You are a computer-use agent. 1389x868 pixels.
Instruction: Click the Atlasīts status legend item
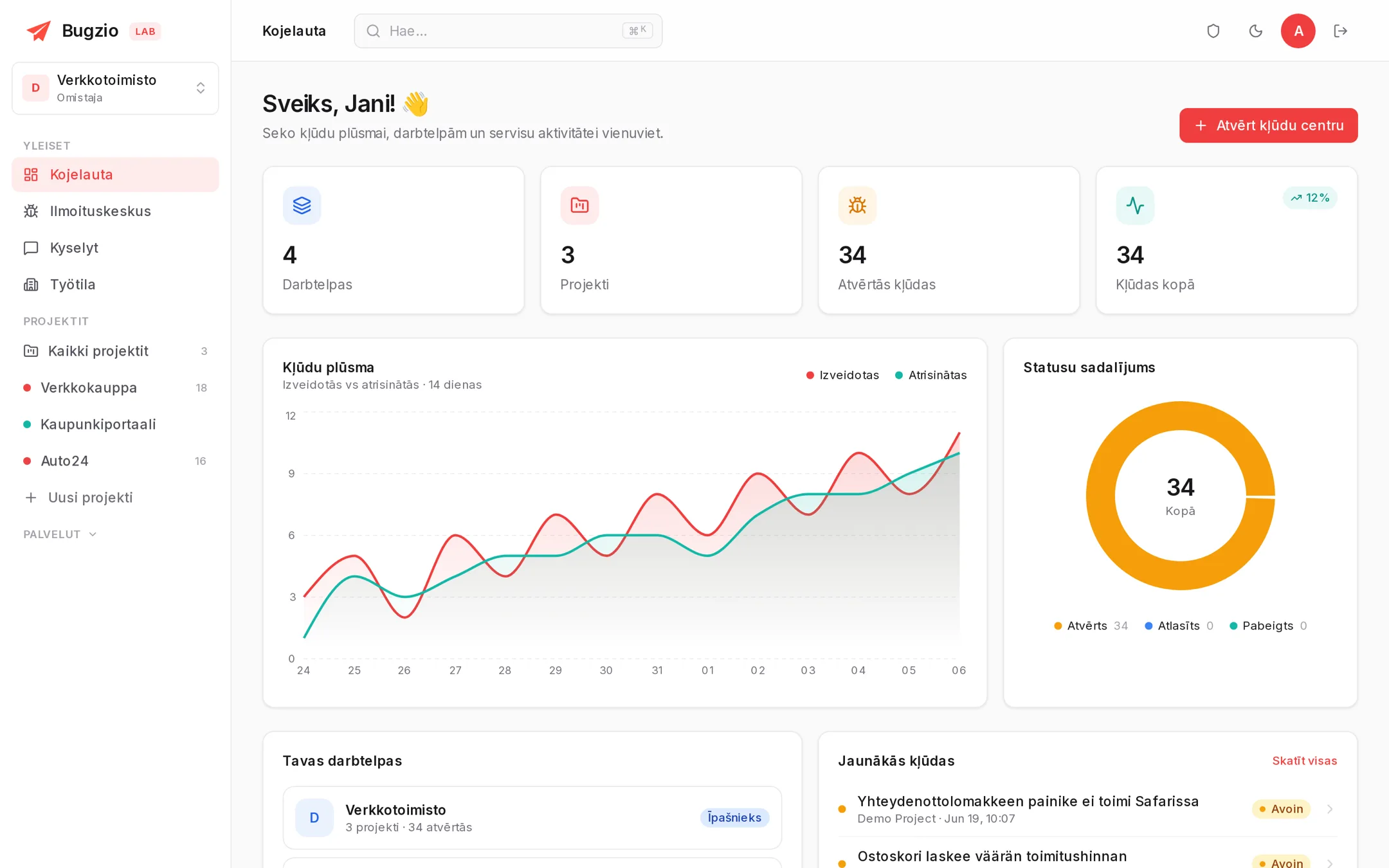coord(1179,626)
